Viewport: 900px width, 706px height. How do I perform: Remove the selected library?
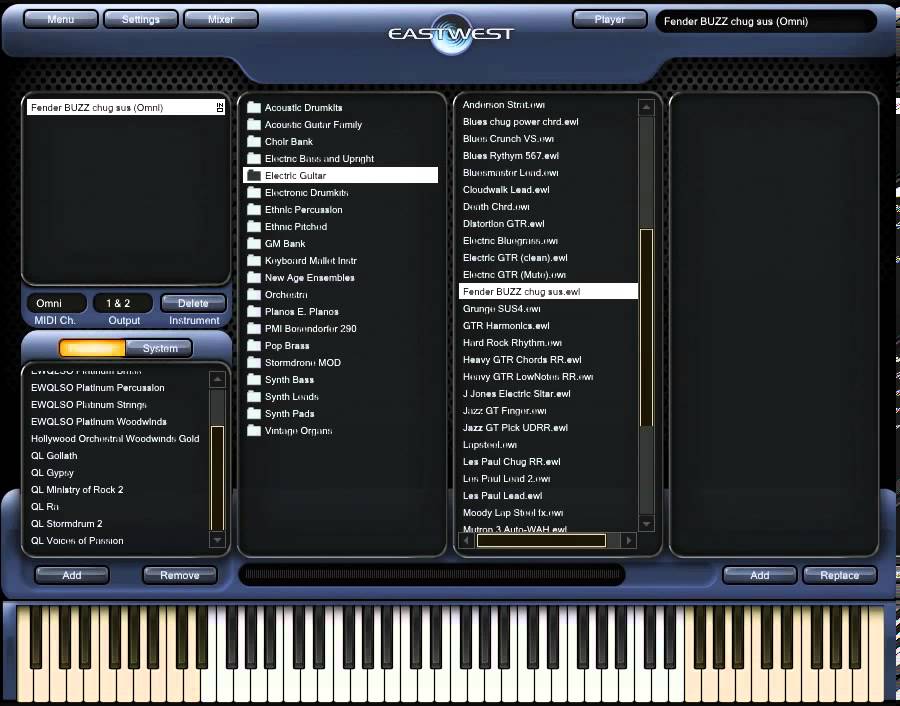pos(180,575)
